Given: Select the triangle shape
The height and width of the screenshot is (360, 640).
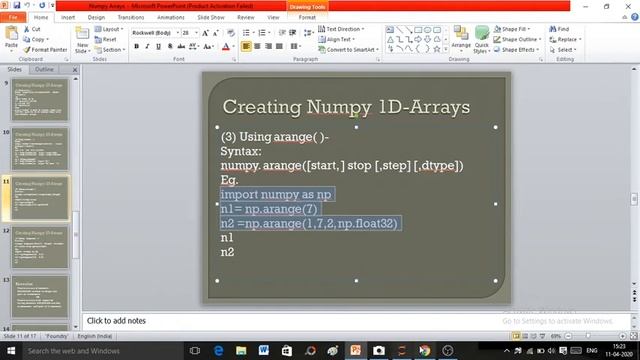Looking at the screenshot, I should point(390,40).
